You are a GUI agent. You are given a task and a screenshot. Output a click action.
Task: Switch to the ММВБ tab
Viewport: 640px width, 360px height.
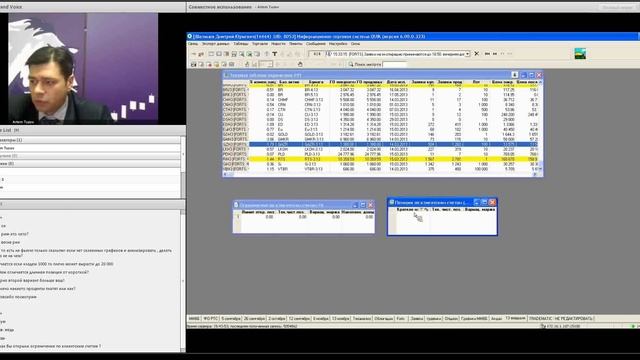point(194,318)
